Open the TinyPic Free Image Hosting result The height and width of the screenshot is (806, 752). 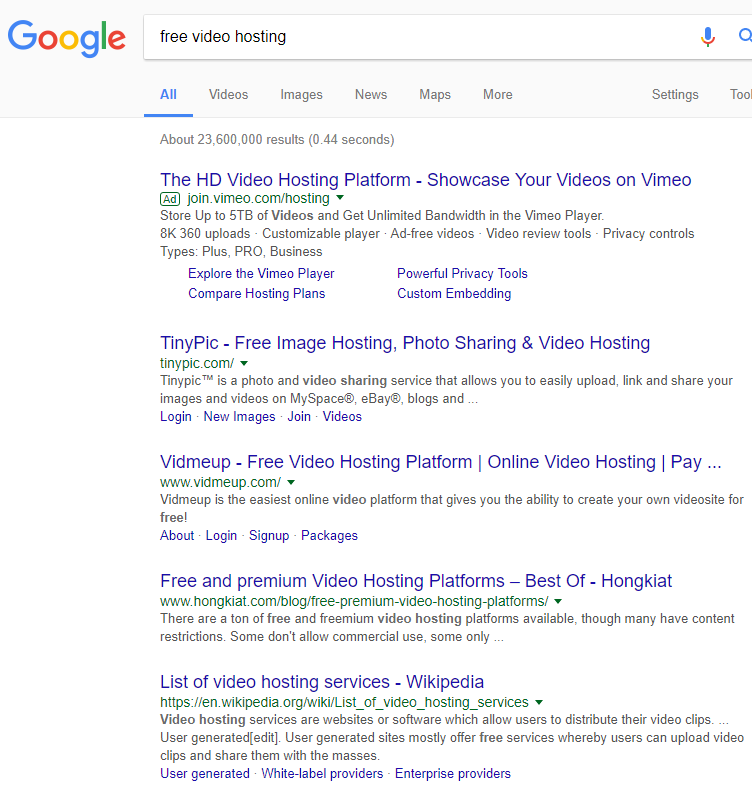coord(405,343)
